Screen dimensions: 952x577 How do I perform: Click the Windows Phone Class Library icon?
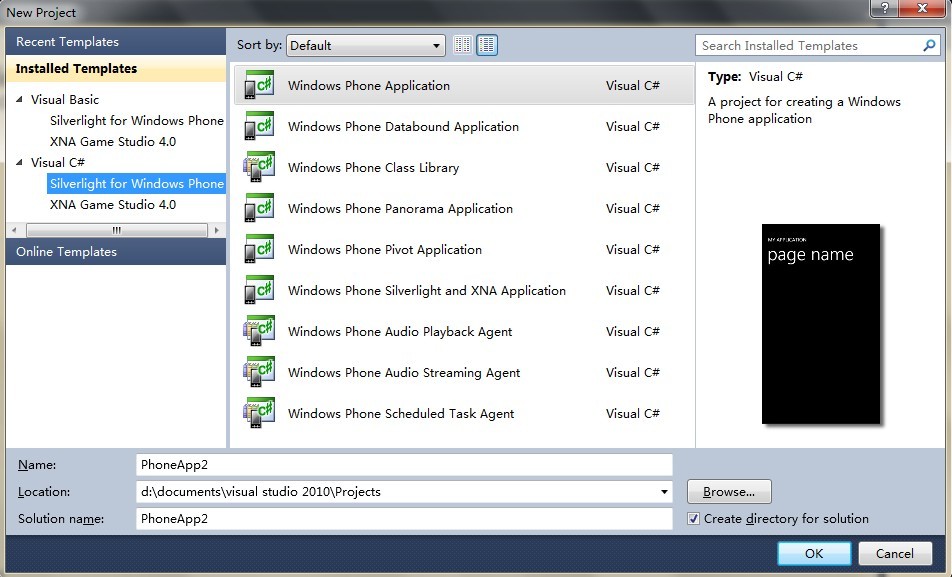(x=259, y=167)
